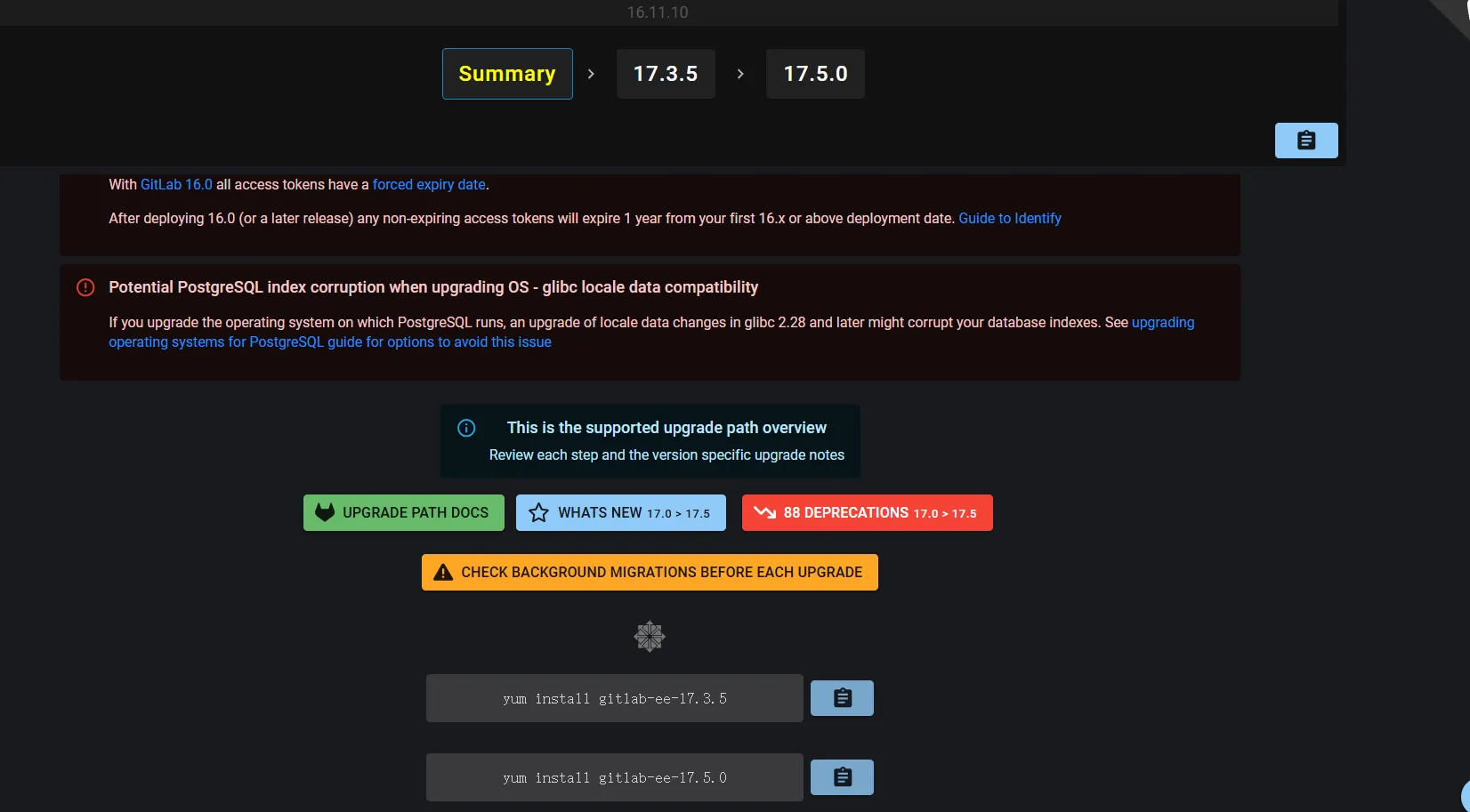Open the Guide to Identify link
Viewport: 1470px width, 812px height.
pyautogui.click(x=1010, y=218)
